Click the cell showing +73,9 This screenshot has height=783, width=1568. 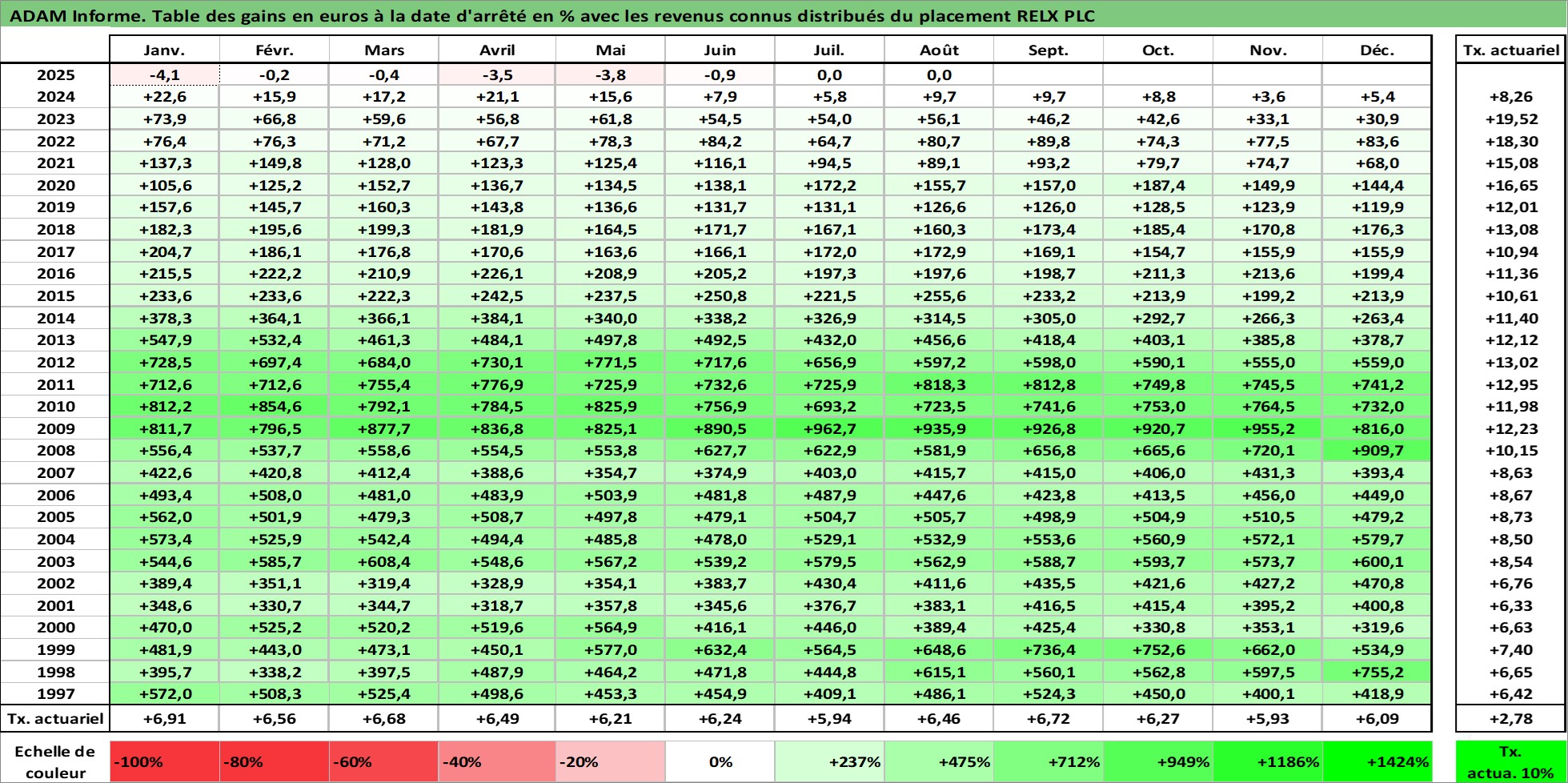tap(164, 118)
